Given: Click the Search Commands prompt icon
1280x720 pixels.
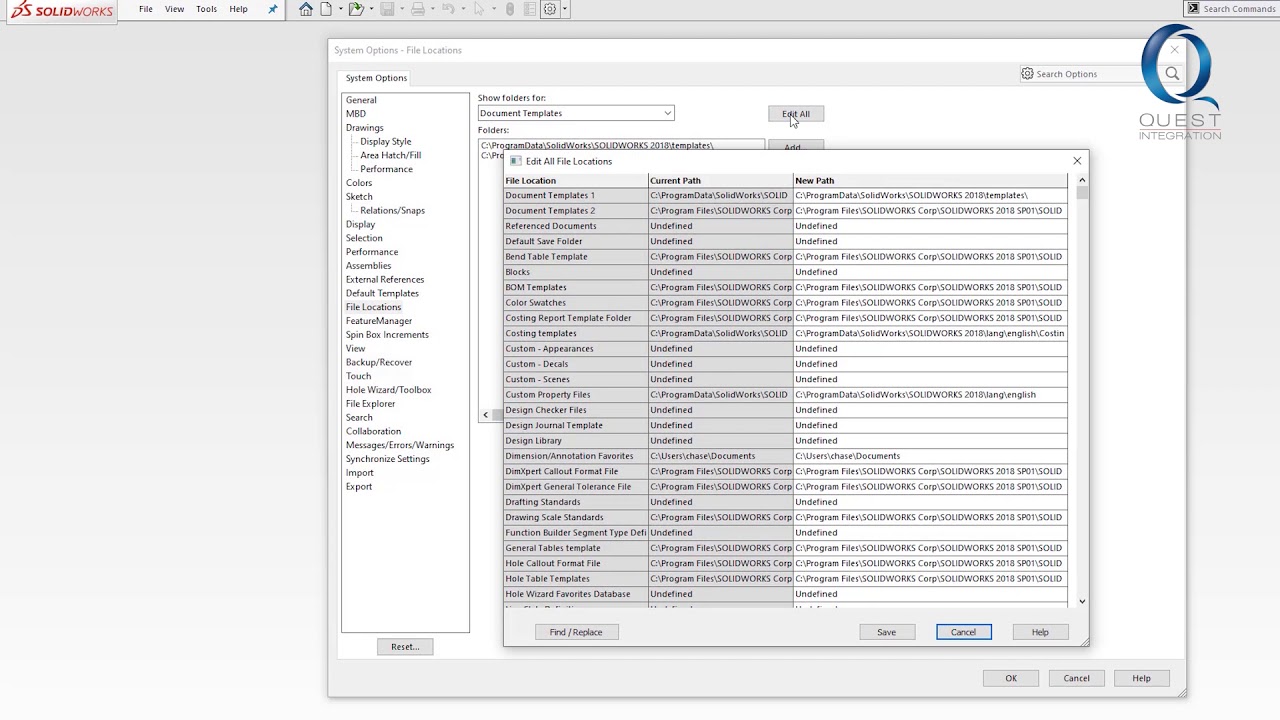Looking at the screenshot, I should [x=1193, y=8].
